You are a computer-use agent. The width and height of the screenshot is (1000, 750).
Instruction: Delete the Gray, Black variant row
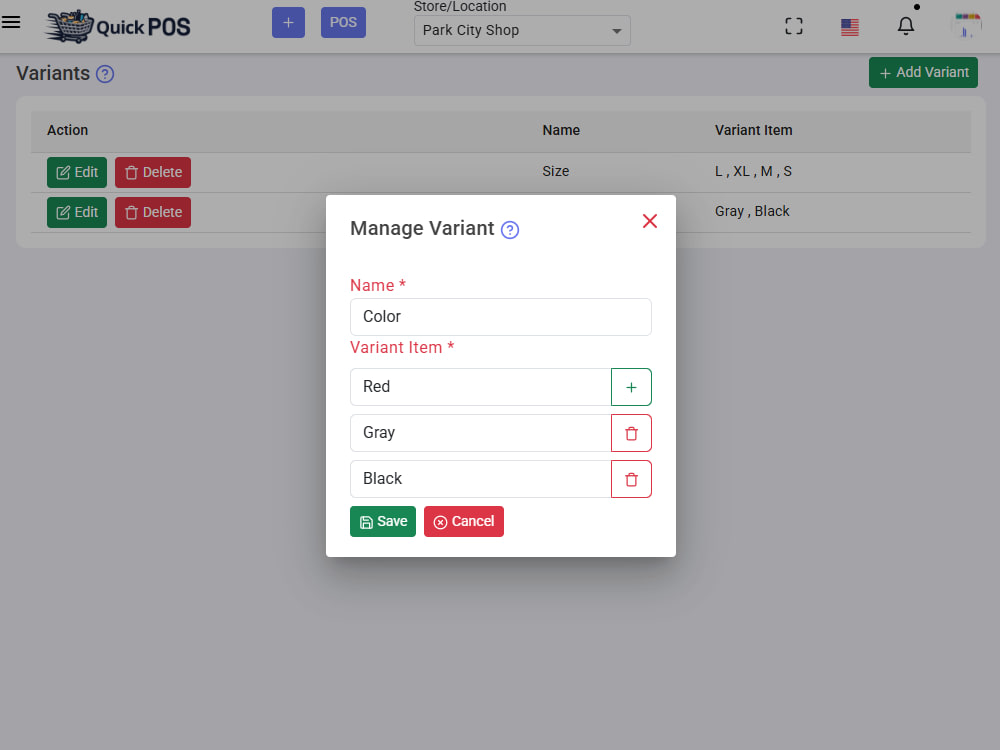[x=153, y=212]
